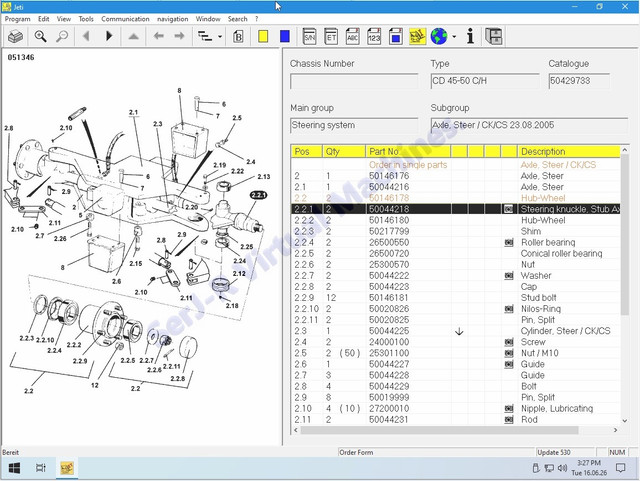Screen dimensions: 640x481
Task: Click the ET toolbar icon
Action: pyautogui.click(x=331, y=36)
